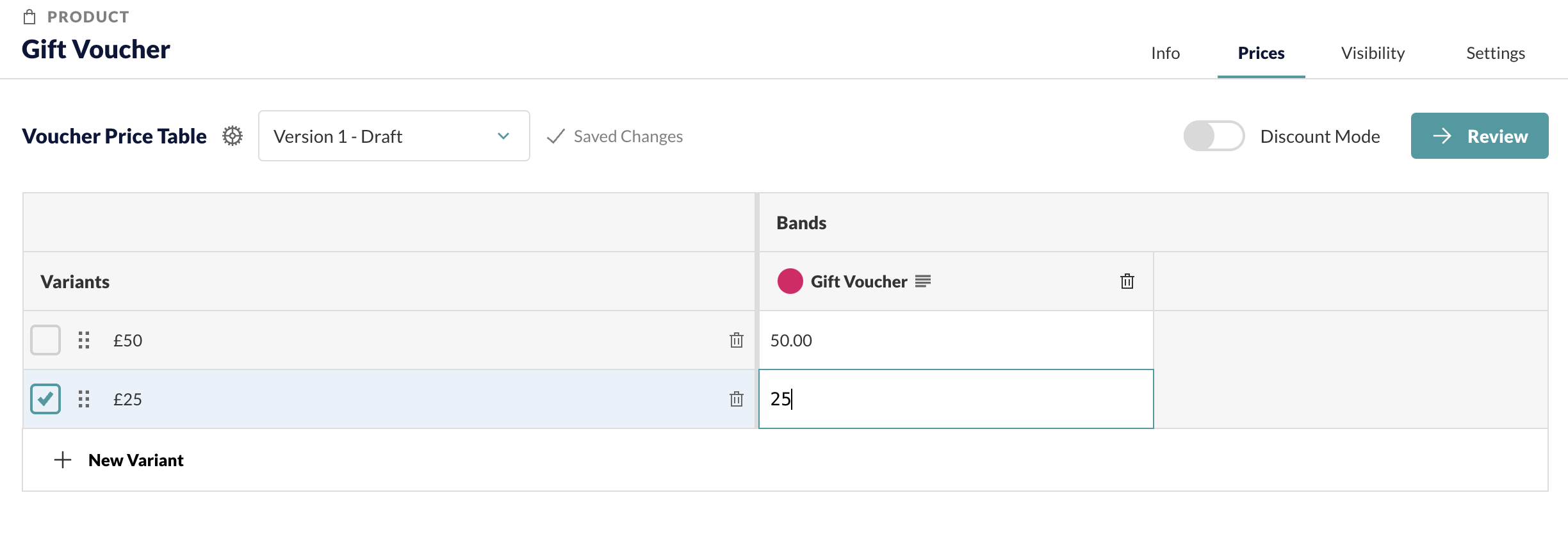The height and width of the screenshot is (543, 1568).
Task: Click the Review button
Action: (1480, 136)
